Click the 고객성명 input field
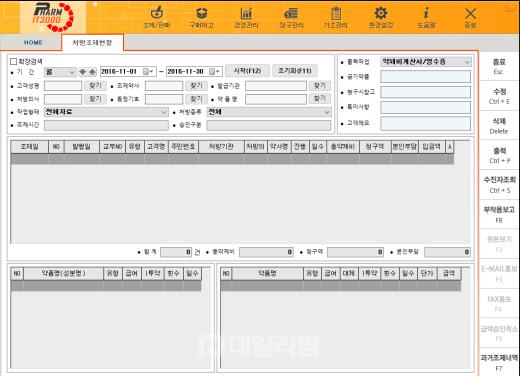This screenshot has width=520, height=376. point(63,86)
